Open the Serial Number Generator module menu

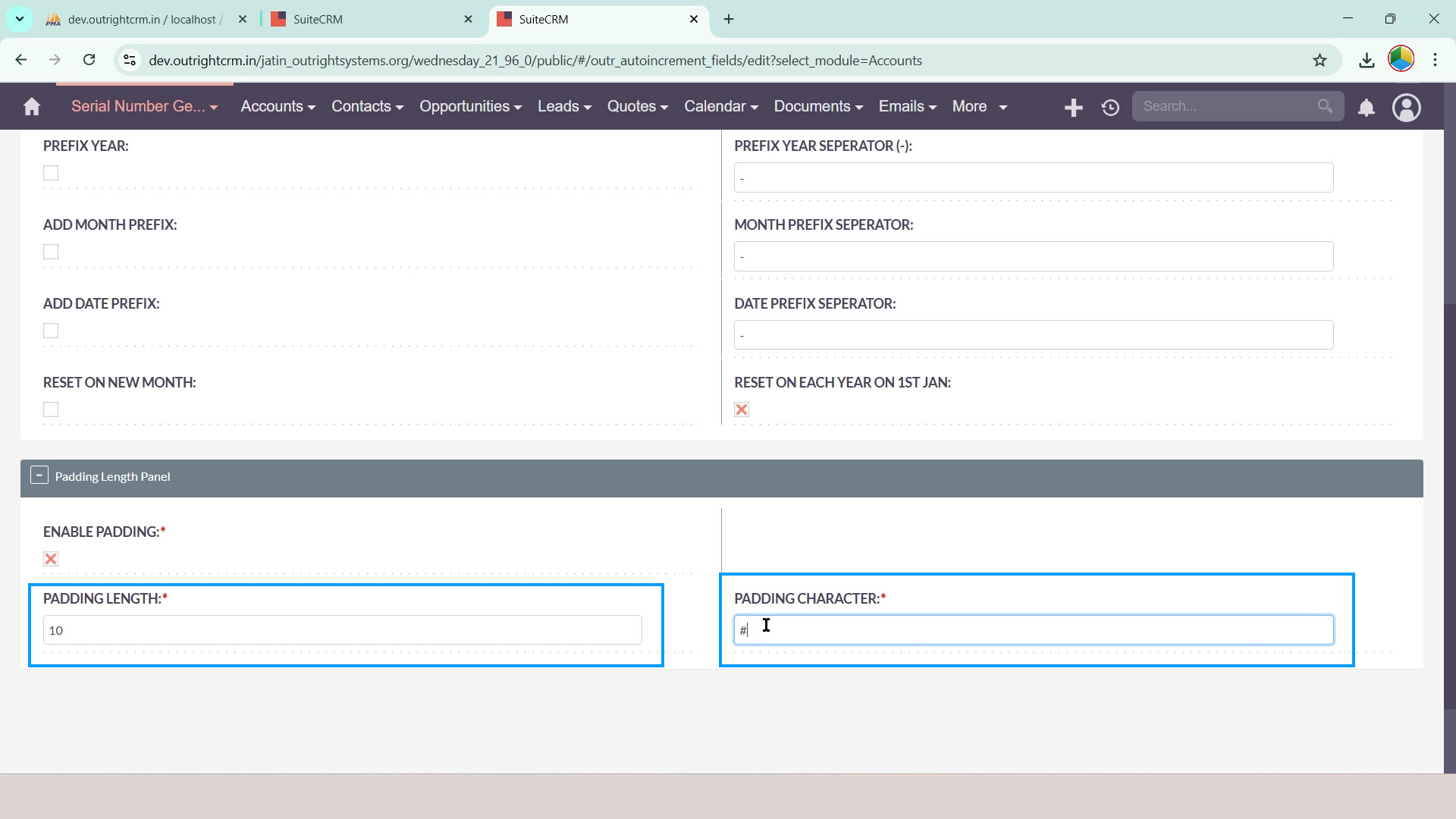tap(144, 107)
